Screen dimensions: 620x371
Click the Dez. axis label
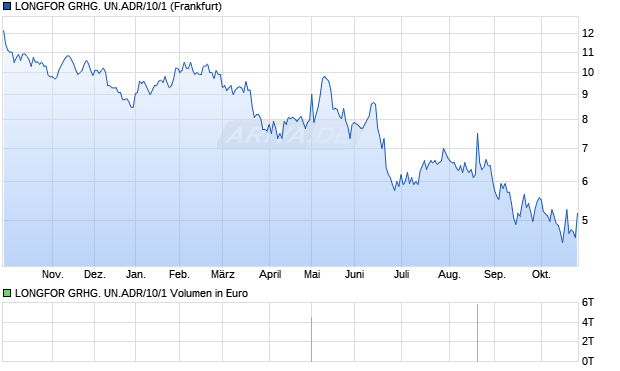click(x=95, y=274)
